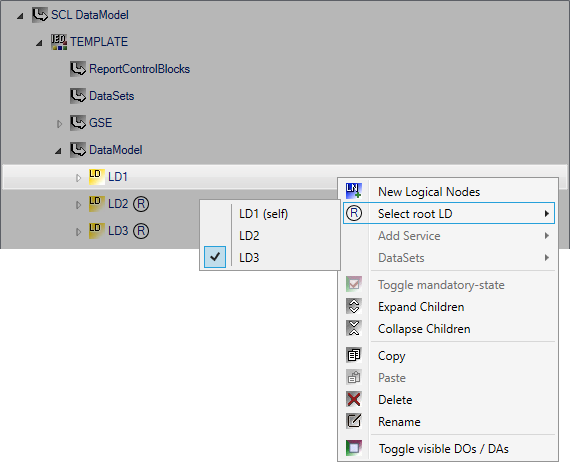Choose Toggle mandatory-state menu entry
The image size is (570, 466).
[449, 285]
